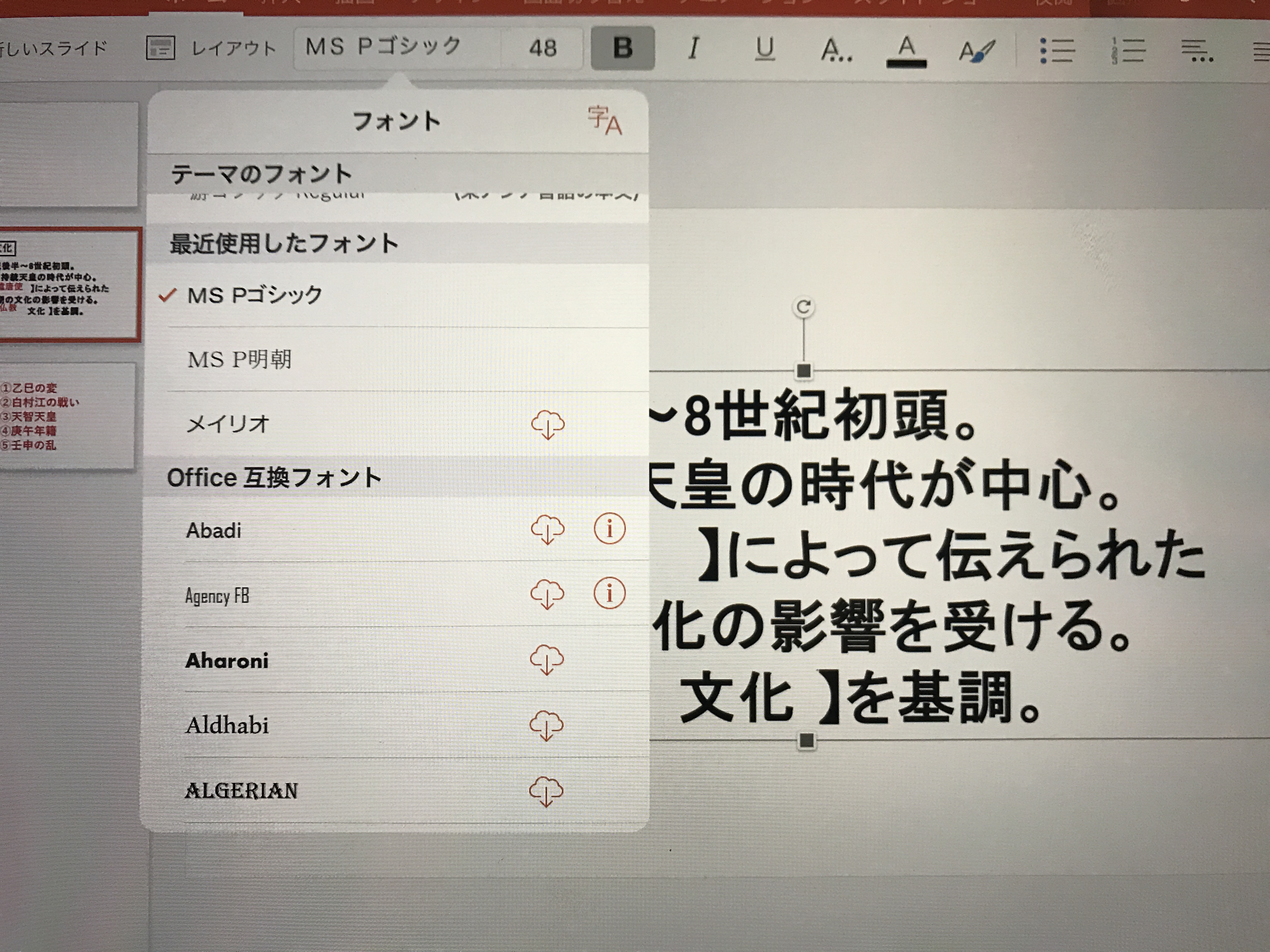This screenshot has width=1270, height=952.
Task: Toggle italic formatting button
Action: coord(694,48)
